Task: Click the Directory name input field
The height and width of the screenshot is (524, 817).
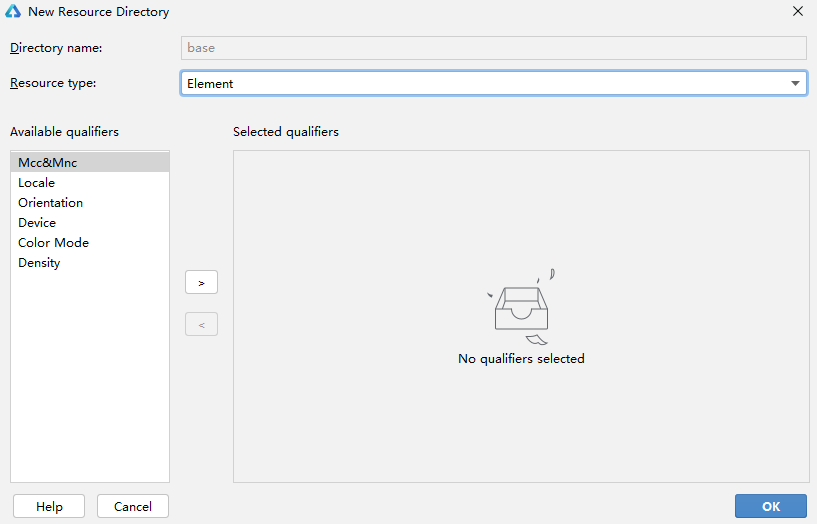Action: [x=493, y=48]
